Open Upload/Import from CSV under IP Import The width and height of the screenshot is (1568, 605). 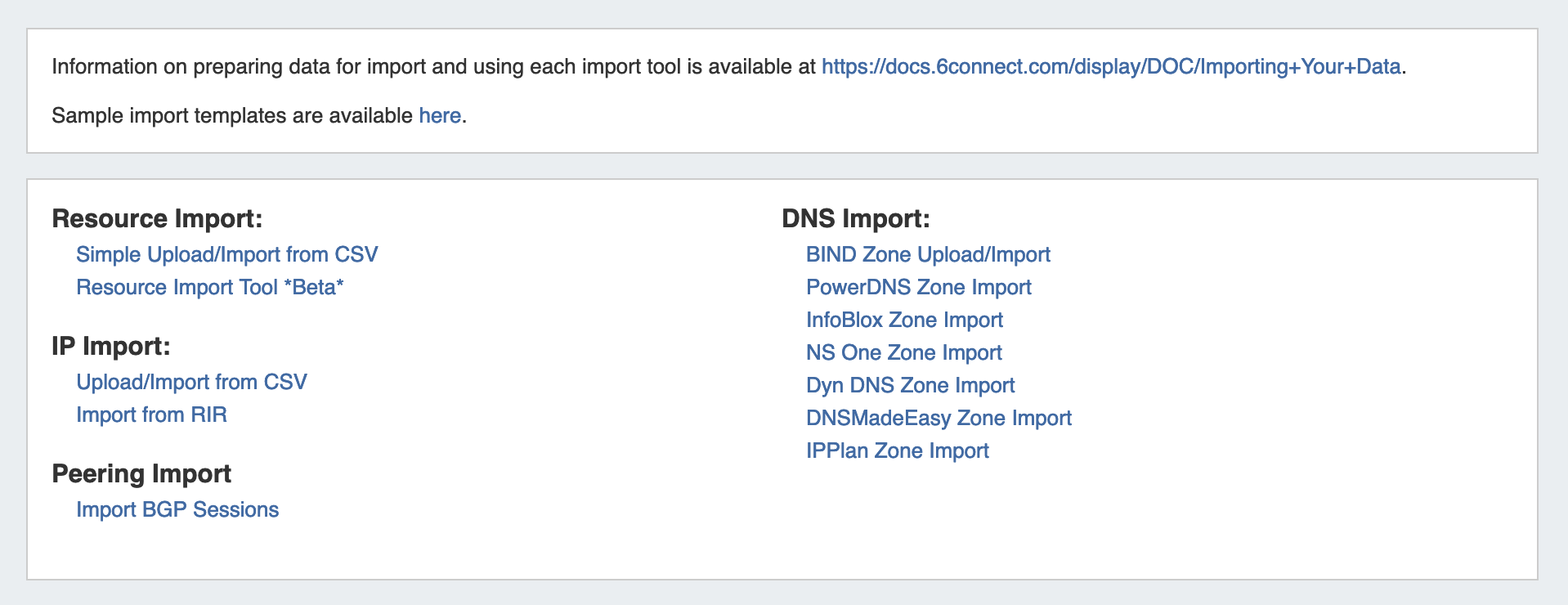pyautogui.click(x=191, y=383)
